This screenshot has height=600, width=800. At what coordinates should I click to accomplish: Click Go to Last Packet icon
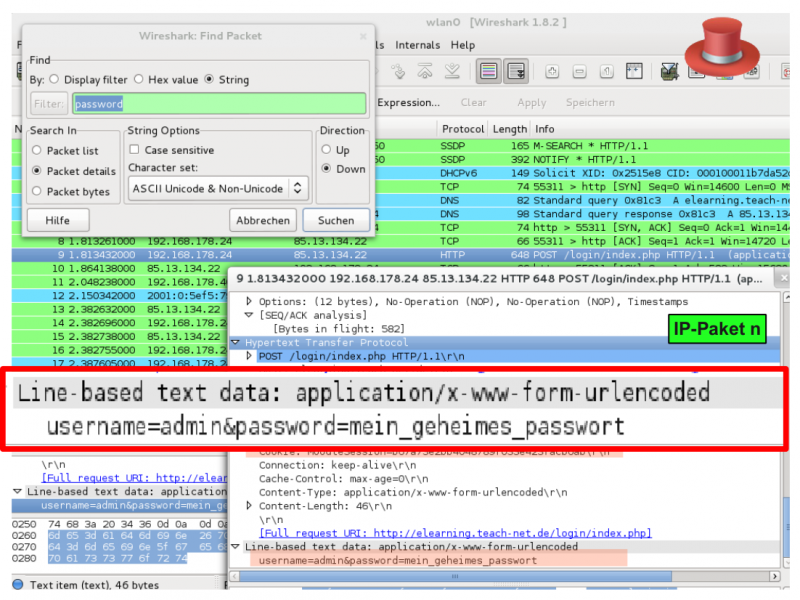(453, 71)
